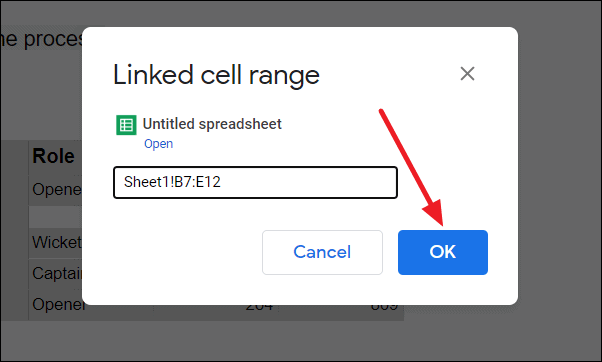Click the blank document area above Role table

[x=41, y=96]
